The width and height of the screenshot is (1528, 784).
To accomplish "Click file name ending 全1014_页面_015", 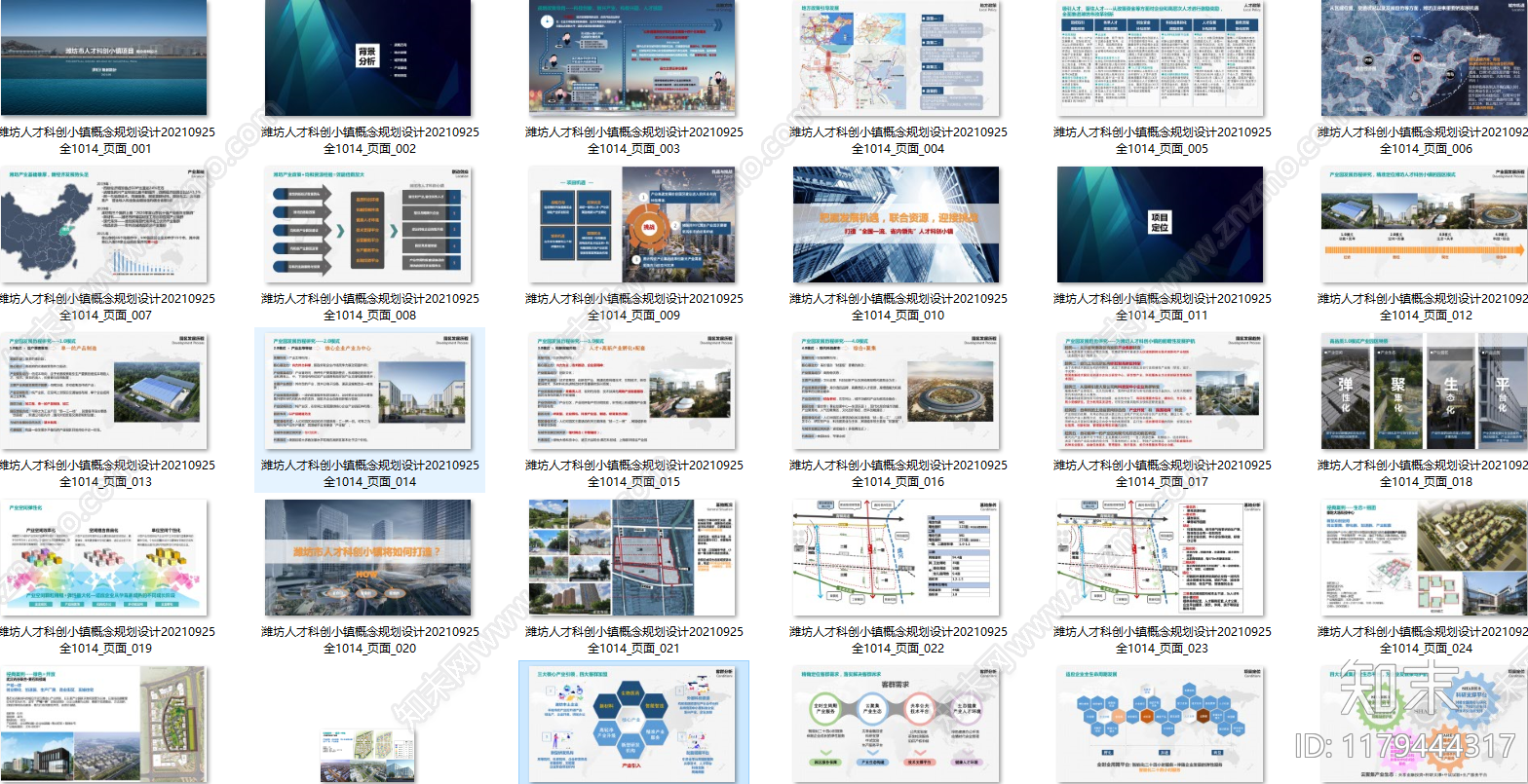I will (x=633, y=473).
